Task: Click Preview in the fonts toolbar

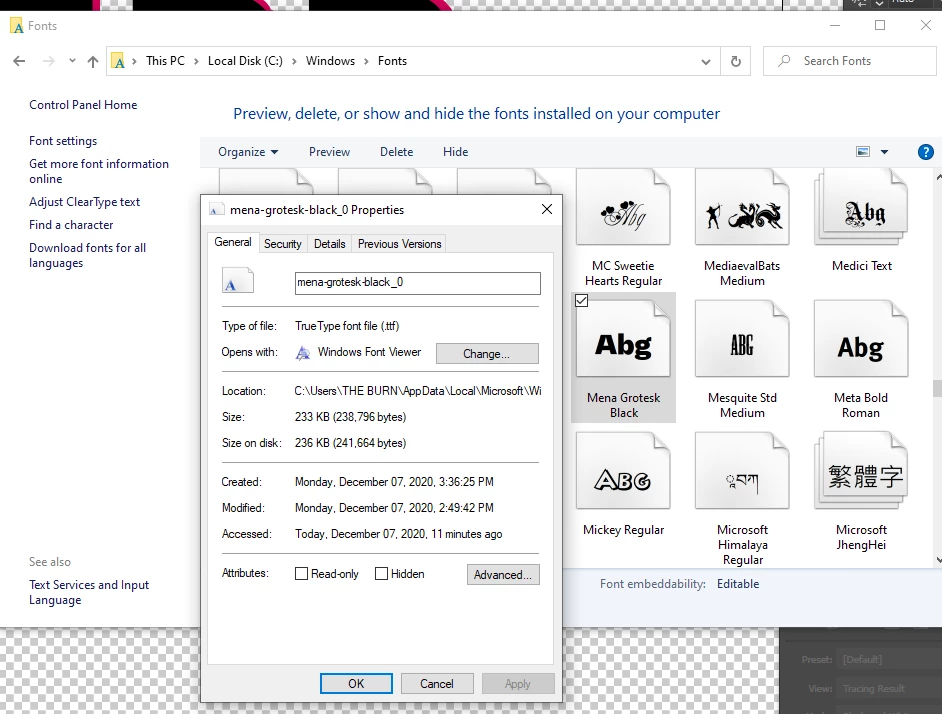Action: click(x=329, y=152)
